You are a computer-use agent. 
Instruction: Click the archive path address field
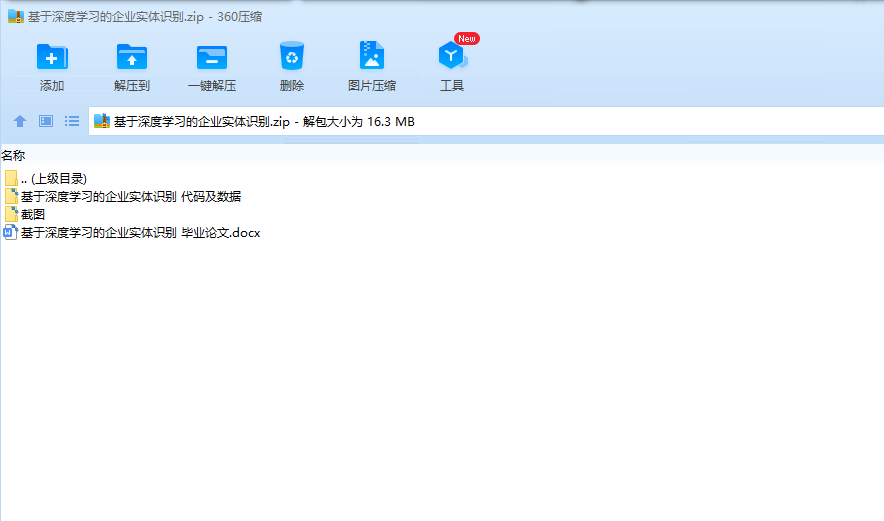pos(486,121)
